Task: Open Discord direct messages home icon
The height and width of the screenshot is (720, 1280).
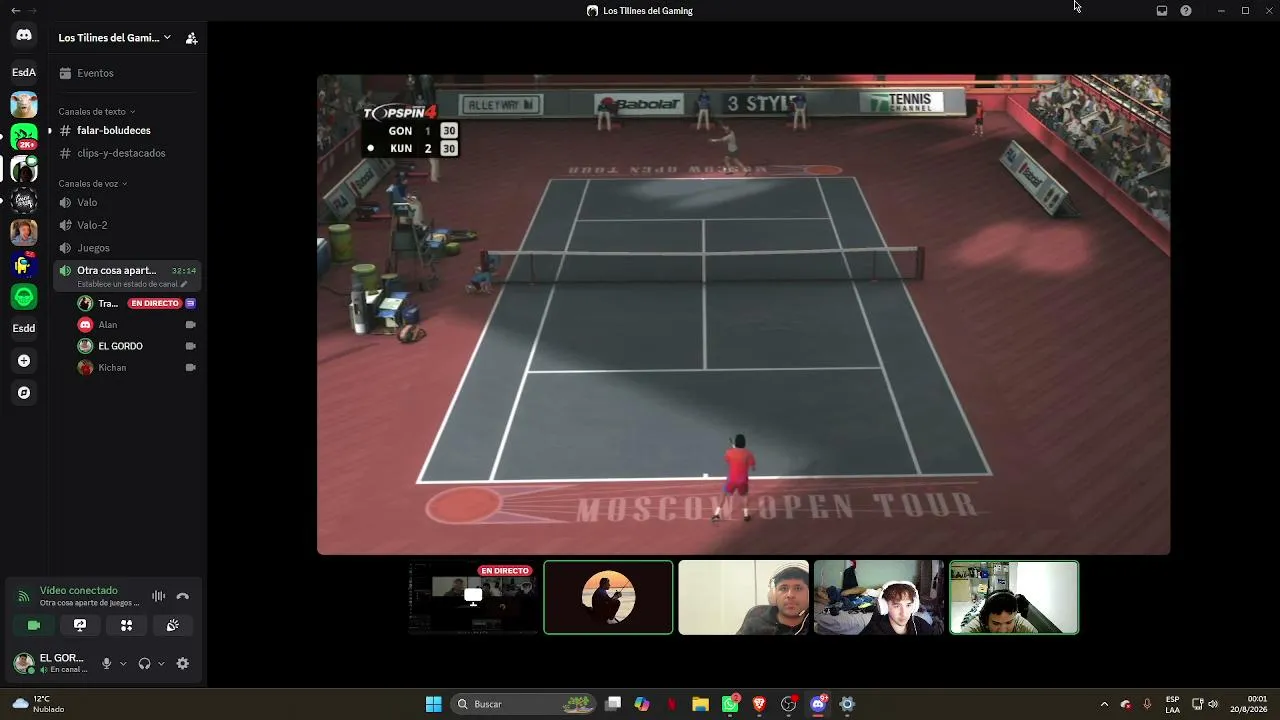Action: click(x=24, y=35)
